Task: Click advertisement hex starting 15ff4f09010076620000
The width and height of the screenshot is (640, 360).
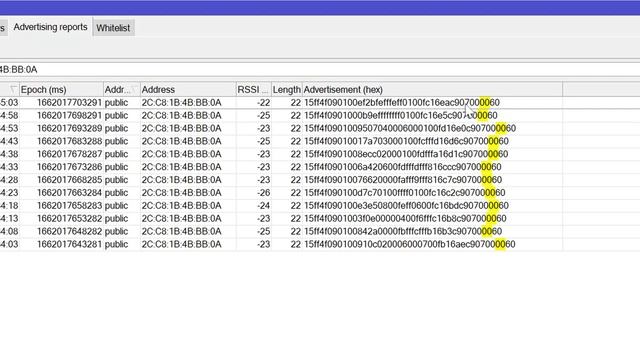Action: point(403,180)
